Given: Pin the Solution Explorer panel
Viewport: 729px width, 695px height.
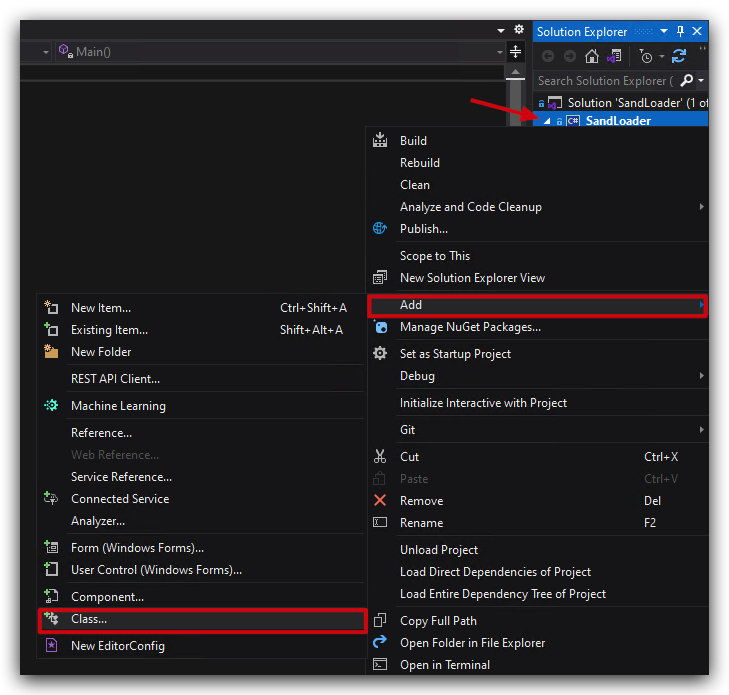Looking at the screenshot, I should 680,31.
